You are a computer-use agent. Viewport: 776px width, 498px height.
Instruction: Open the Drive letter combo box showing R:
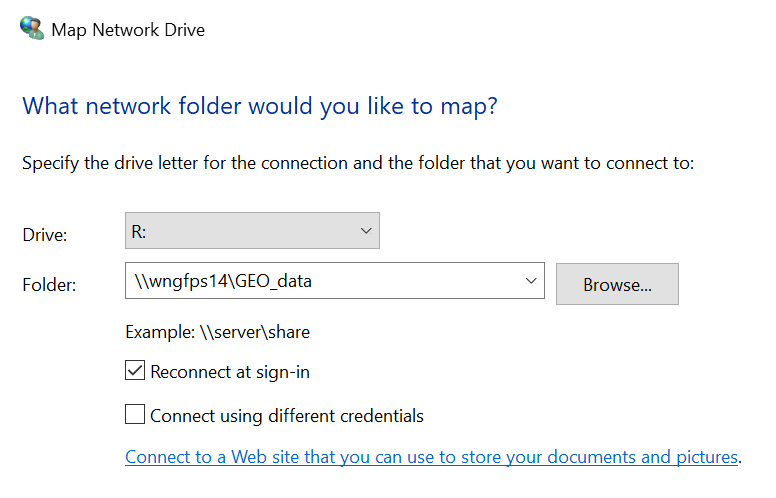[x=240, y=232]
